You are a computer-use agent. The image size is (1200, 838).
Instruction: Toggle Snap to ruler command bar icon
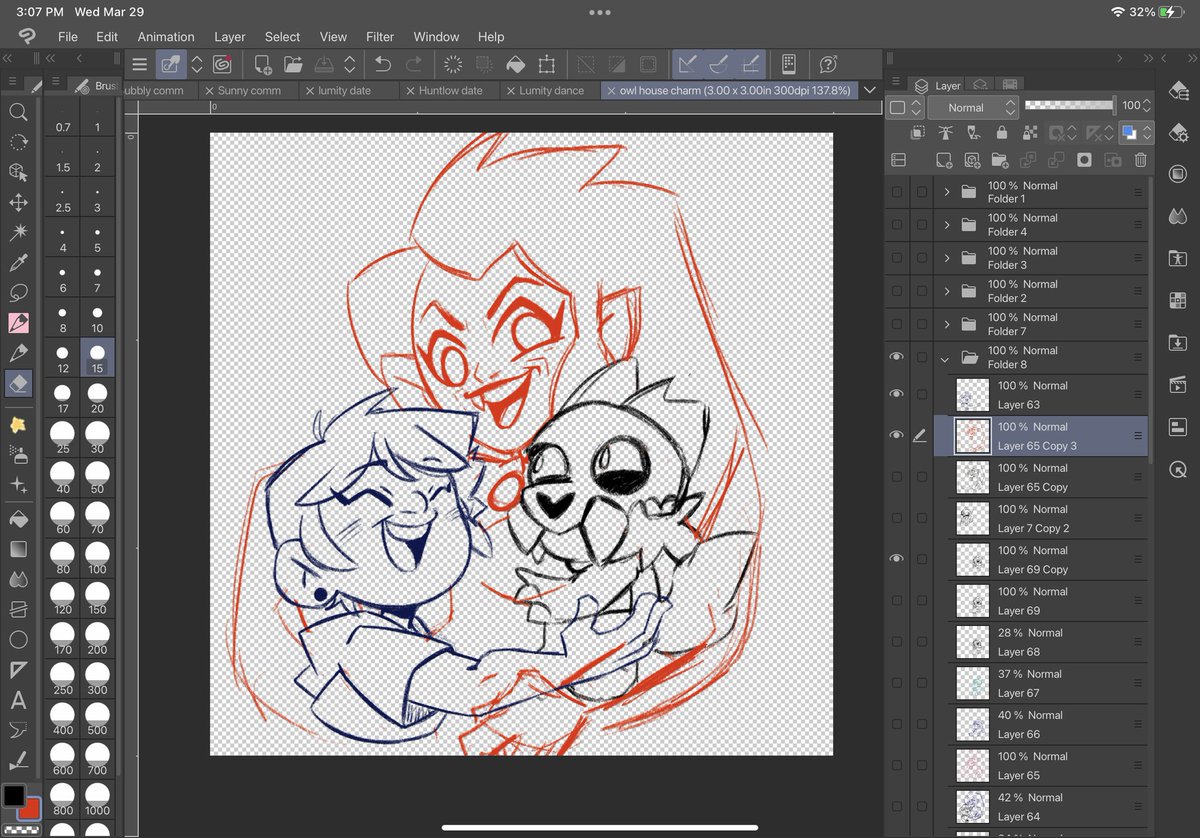(x=687, y=64)
